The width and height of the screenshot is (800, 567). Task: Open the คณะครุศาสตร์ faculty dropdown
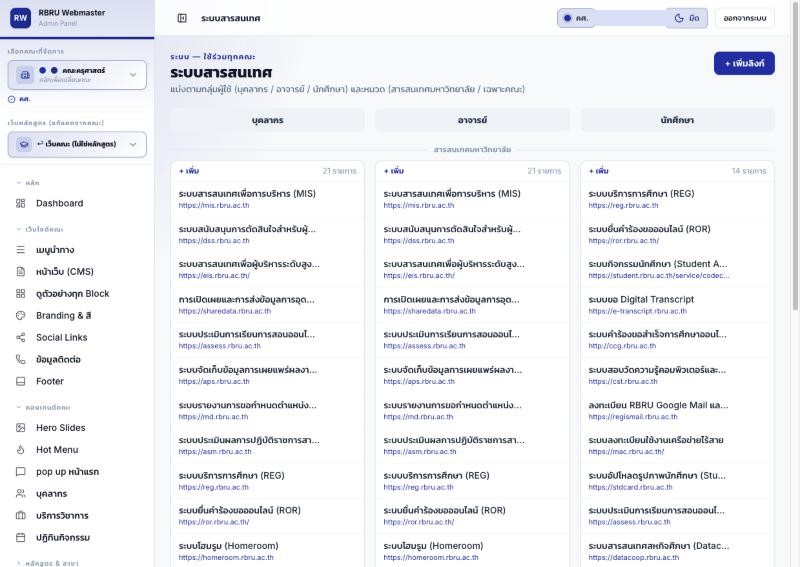[77, 75]
